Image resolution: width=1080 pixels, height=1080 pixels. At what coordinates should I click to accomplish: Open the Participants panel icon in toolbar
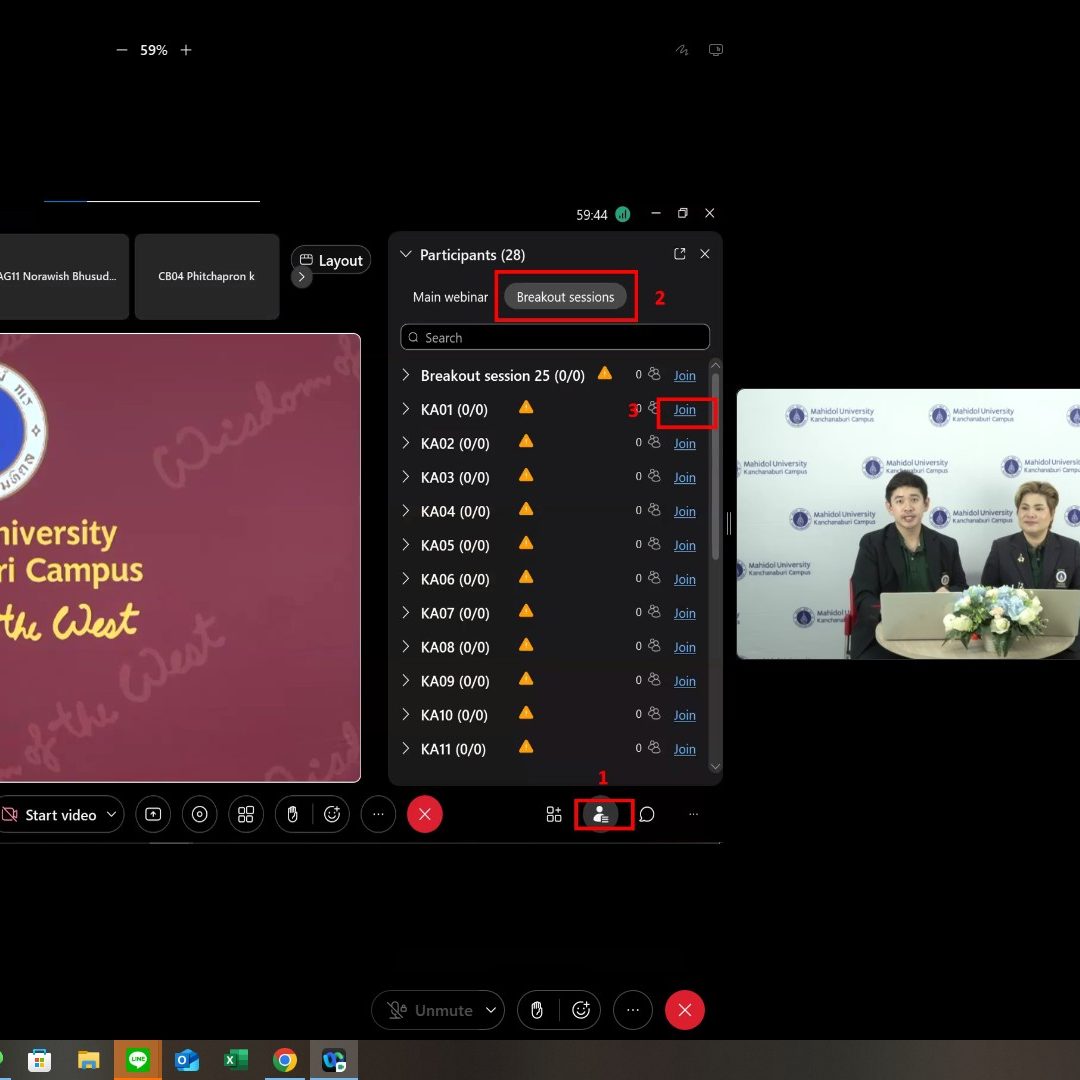coord(601,815)
